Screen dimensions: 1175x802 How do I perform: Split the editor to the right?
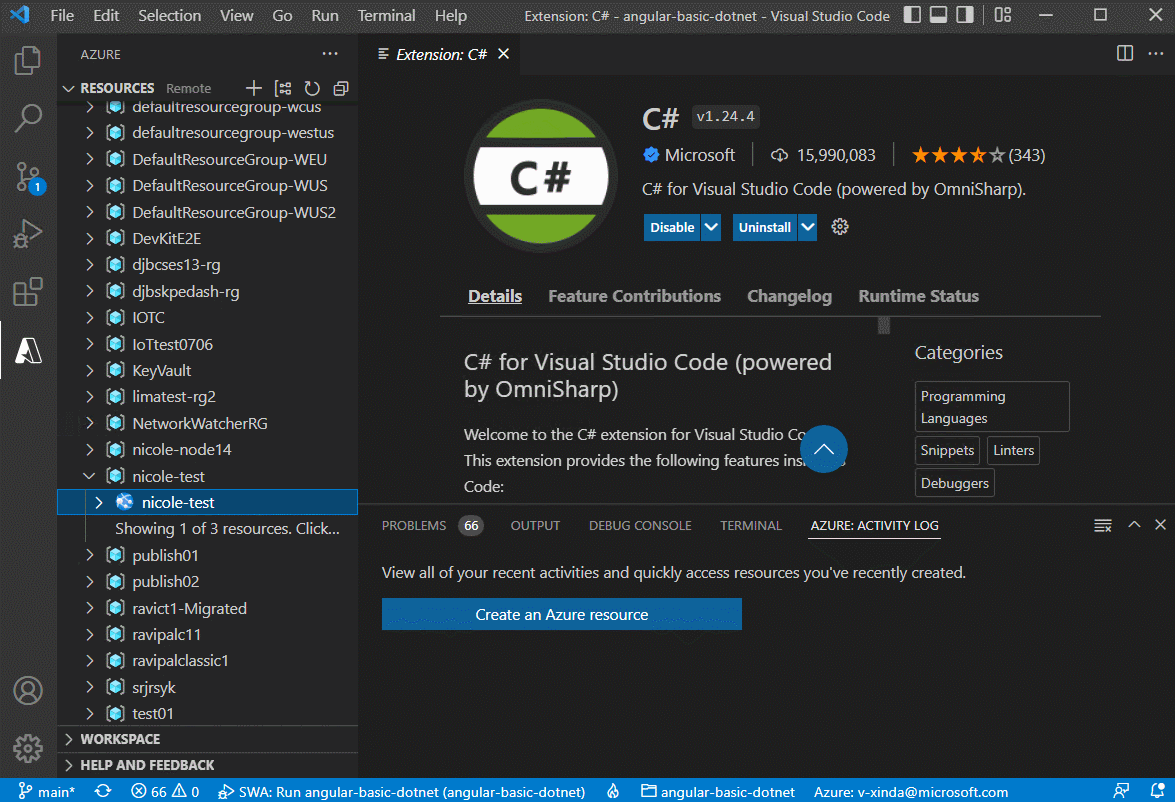[1125, 53]
